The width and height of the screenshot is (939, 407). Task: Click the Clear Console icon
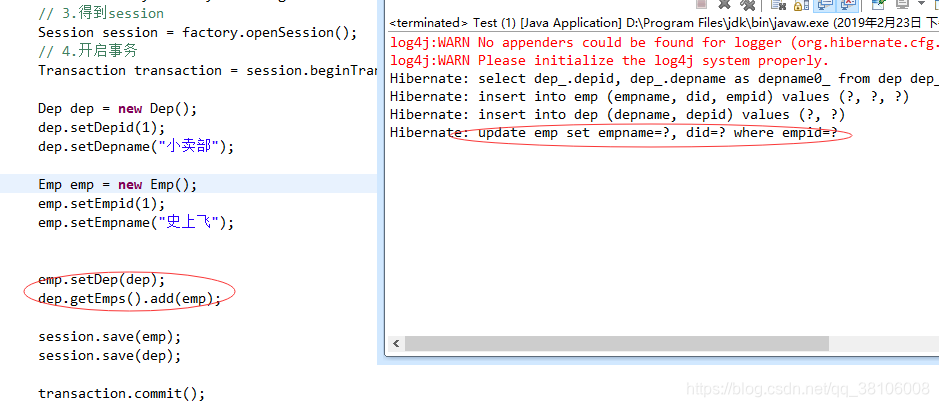point(779,4)
